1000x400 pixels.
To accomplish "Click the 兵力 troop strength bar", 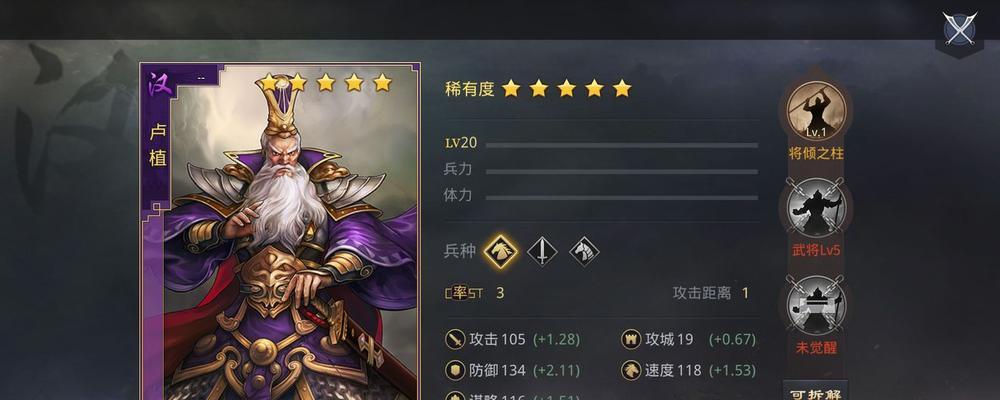I will pyautogui.click(x=622, y=172).
